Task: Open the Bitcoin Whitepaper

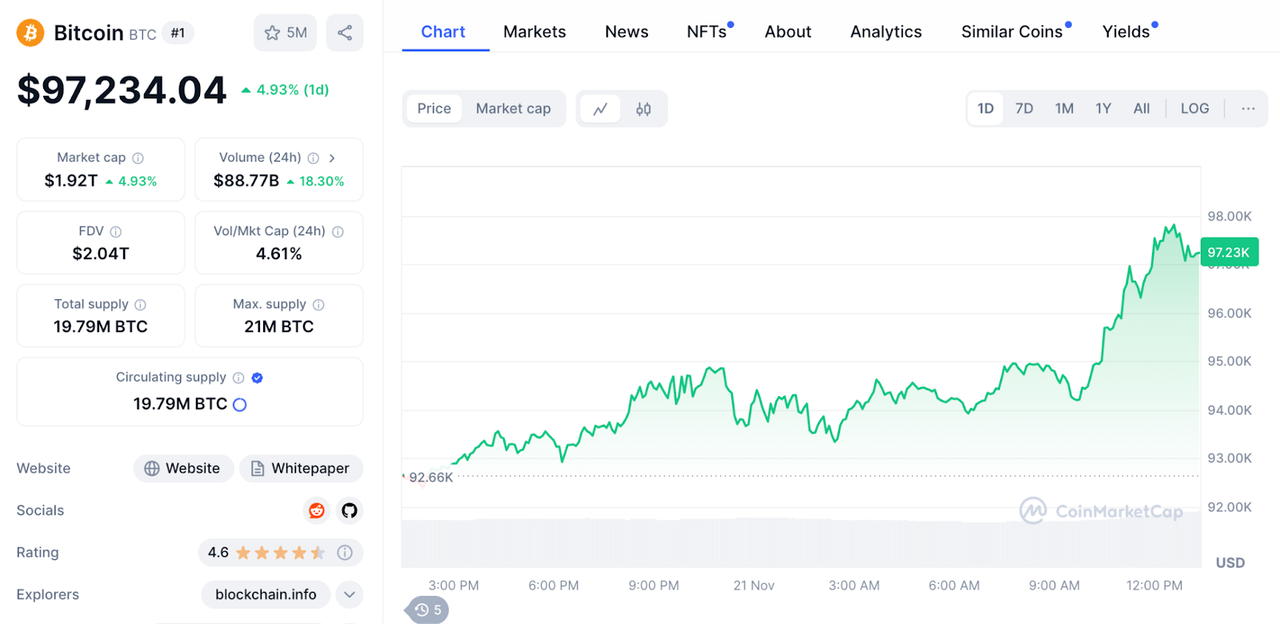Action: 301,468
